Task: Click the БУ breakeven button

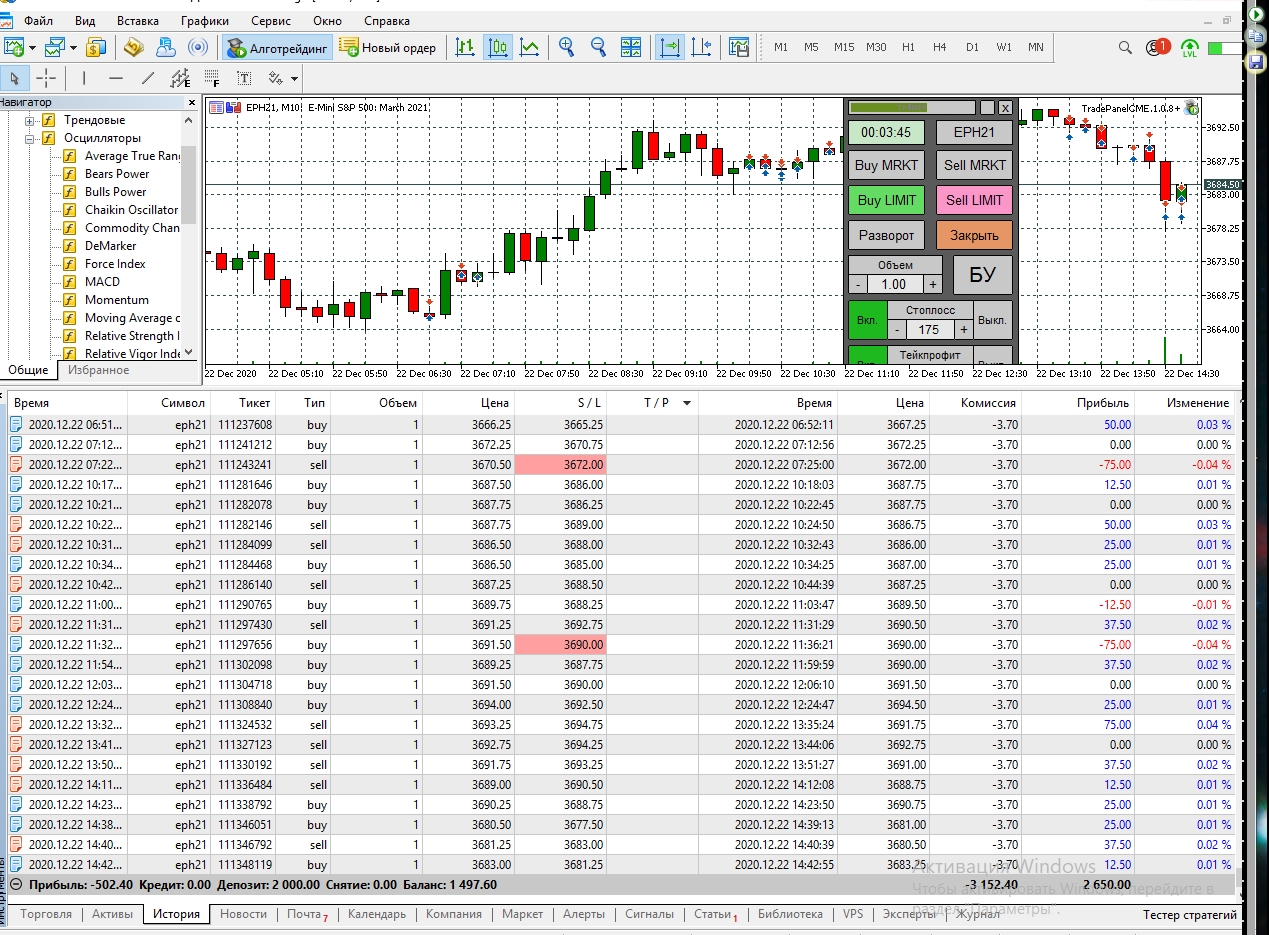Action: [x=982, y=275]
